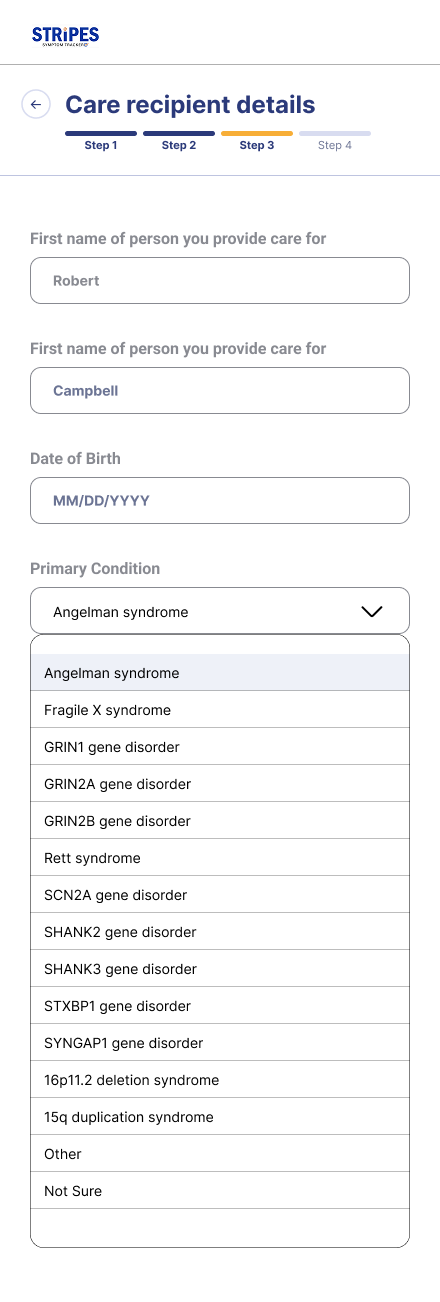Open Step 4 progress indicator
The width and height of the screenshot is (440, 1302).
point(335,140)
